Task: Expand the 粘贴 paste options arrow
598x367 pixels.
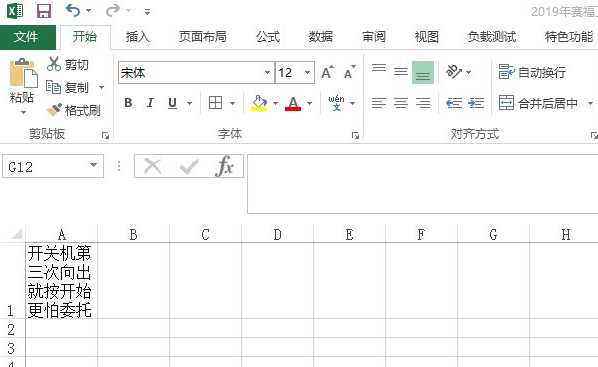Action: pyautogui.click(x=23, y=112)
